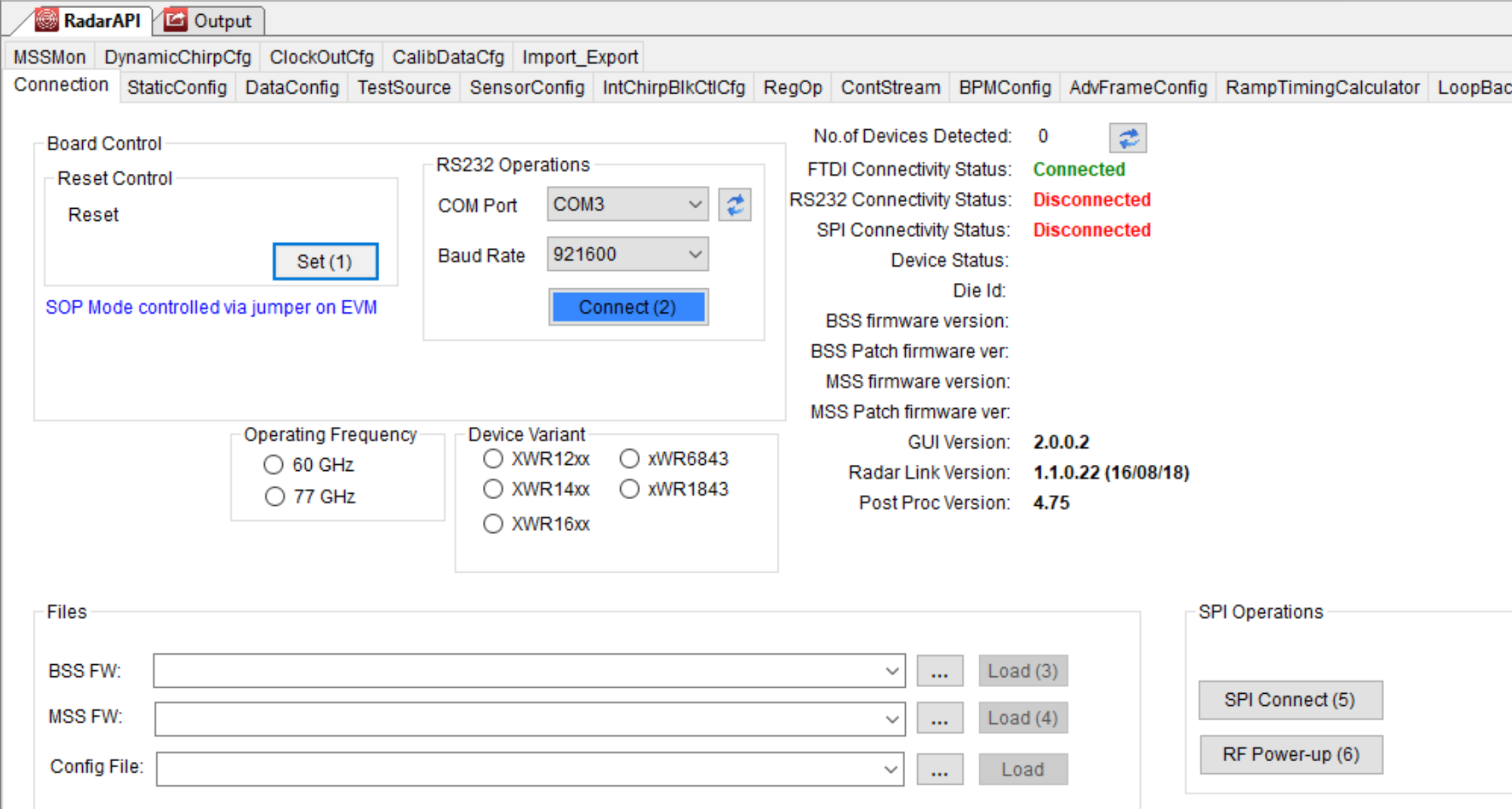Click the SPI Connect (5) button
Viewport: 1512px width, 809px height.
pyautogui.click(x=1290, y=700)
